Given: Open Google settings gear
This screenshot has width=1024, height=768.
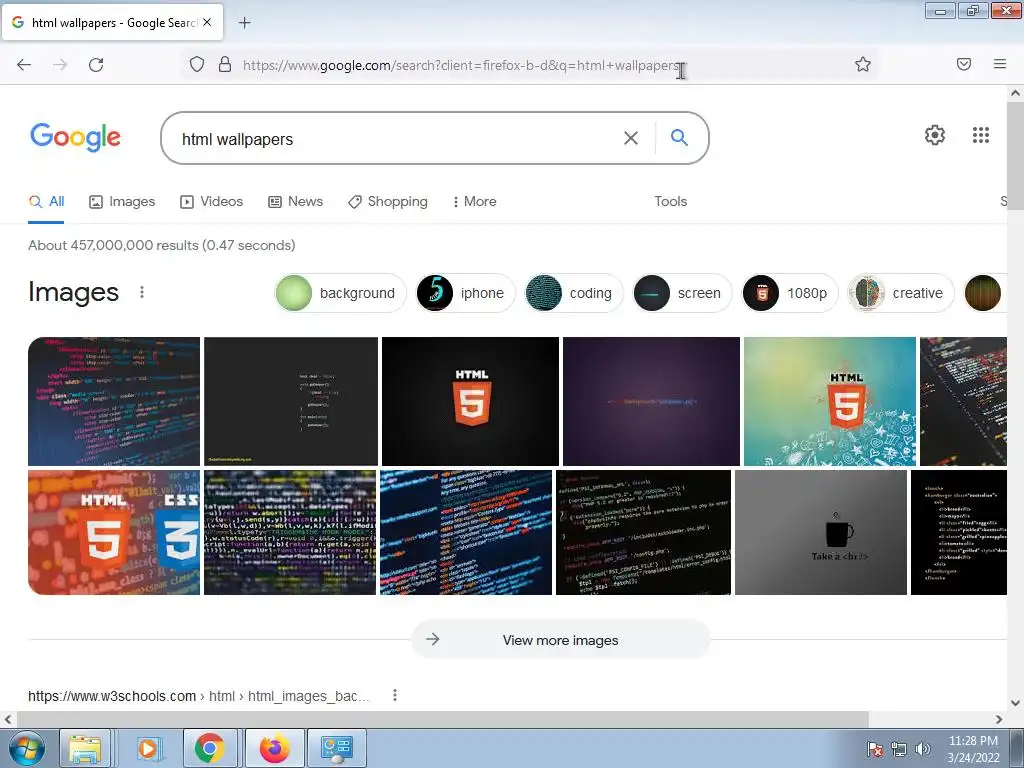Looking at the screenshot, I should point(935,135).
